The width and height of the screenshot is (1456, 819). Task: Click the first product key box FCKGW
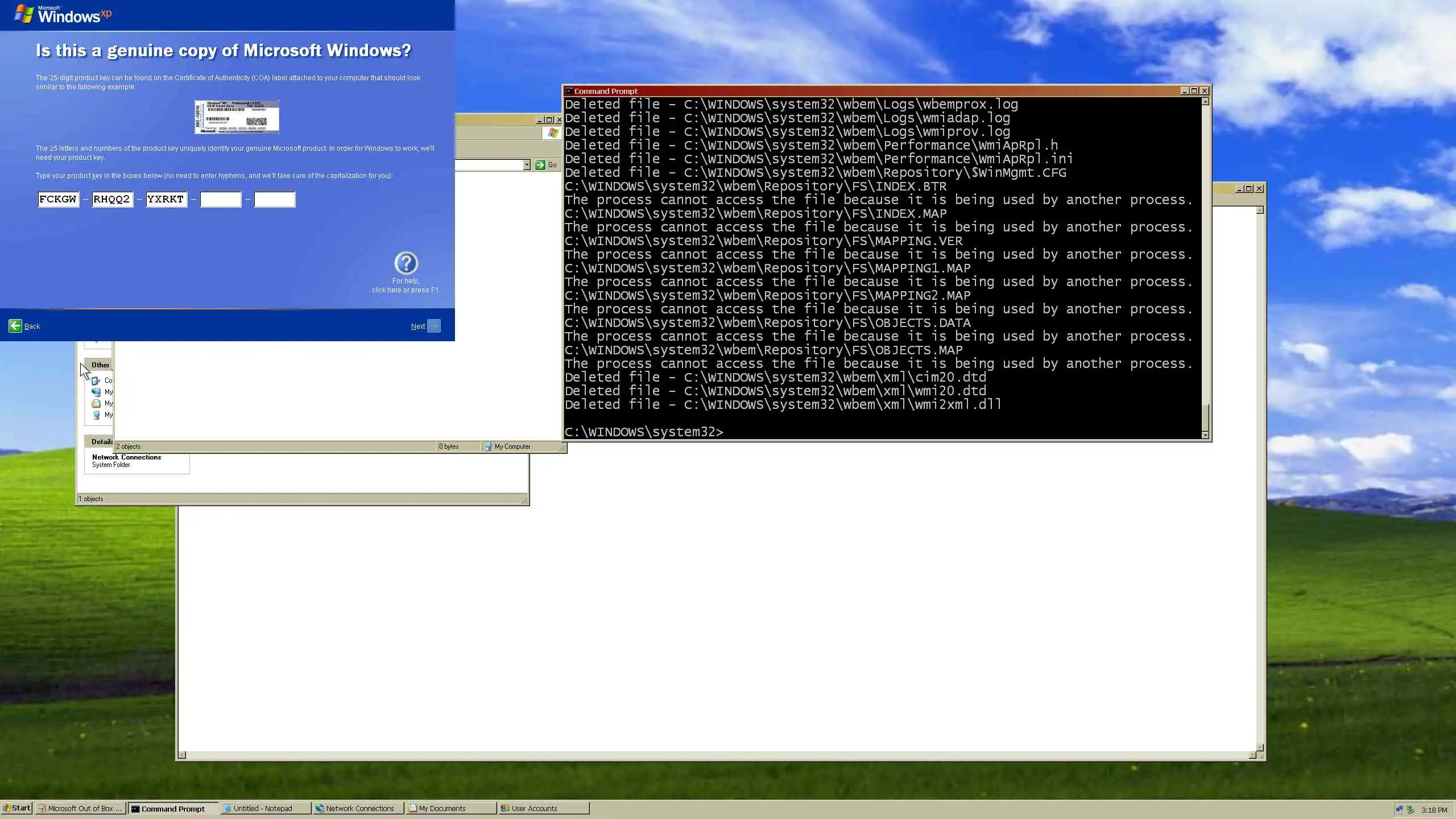(x=58, y=200)
